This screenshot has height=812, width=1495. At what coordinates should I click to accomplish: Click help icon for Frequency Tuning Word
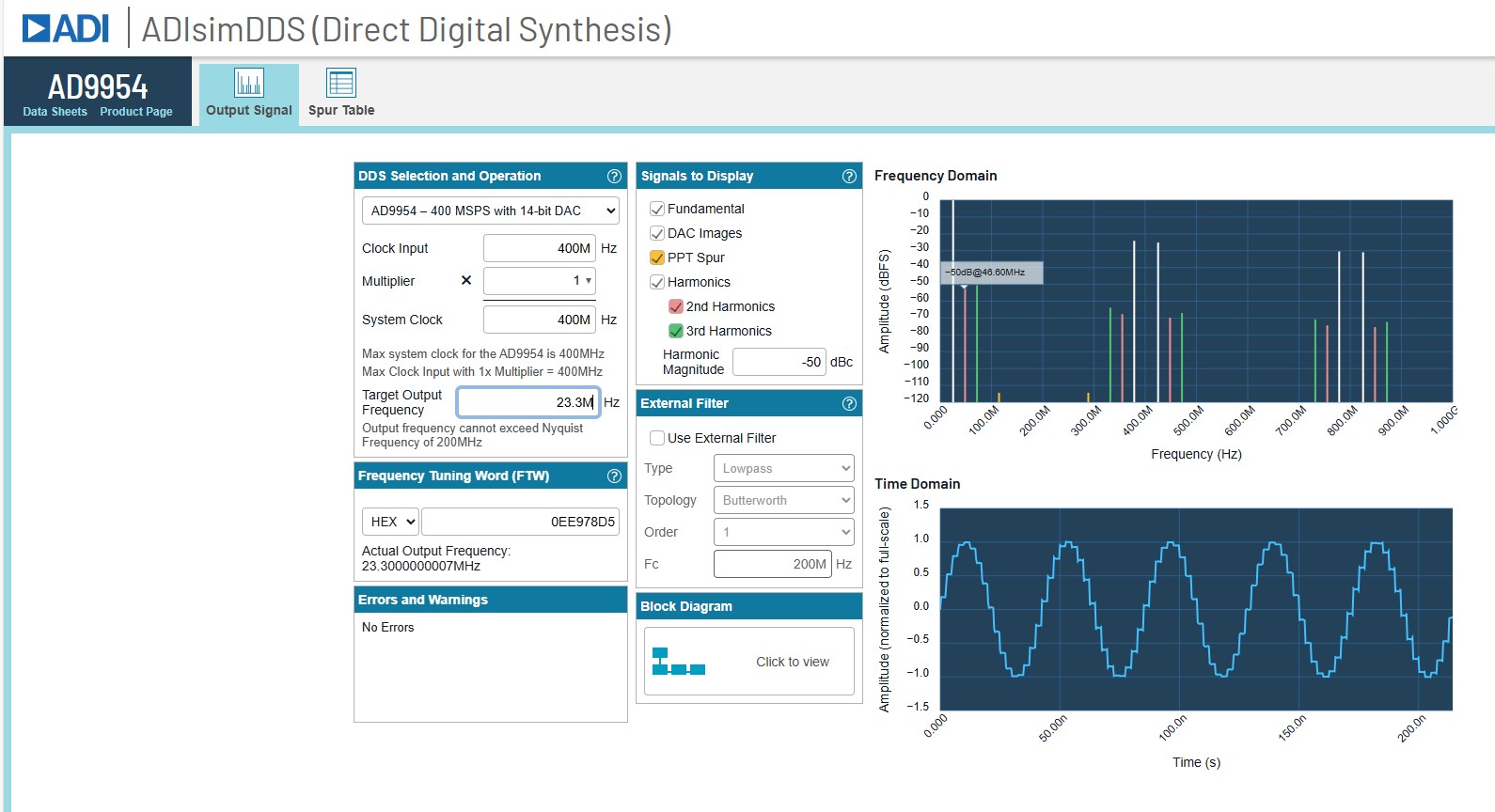pyautogui.click(x=614, y=476)
